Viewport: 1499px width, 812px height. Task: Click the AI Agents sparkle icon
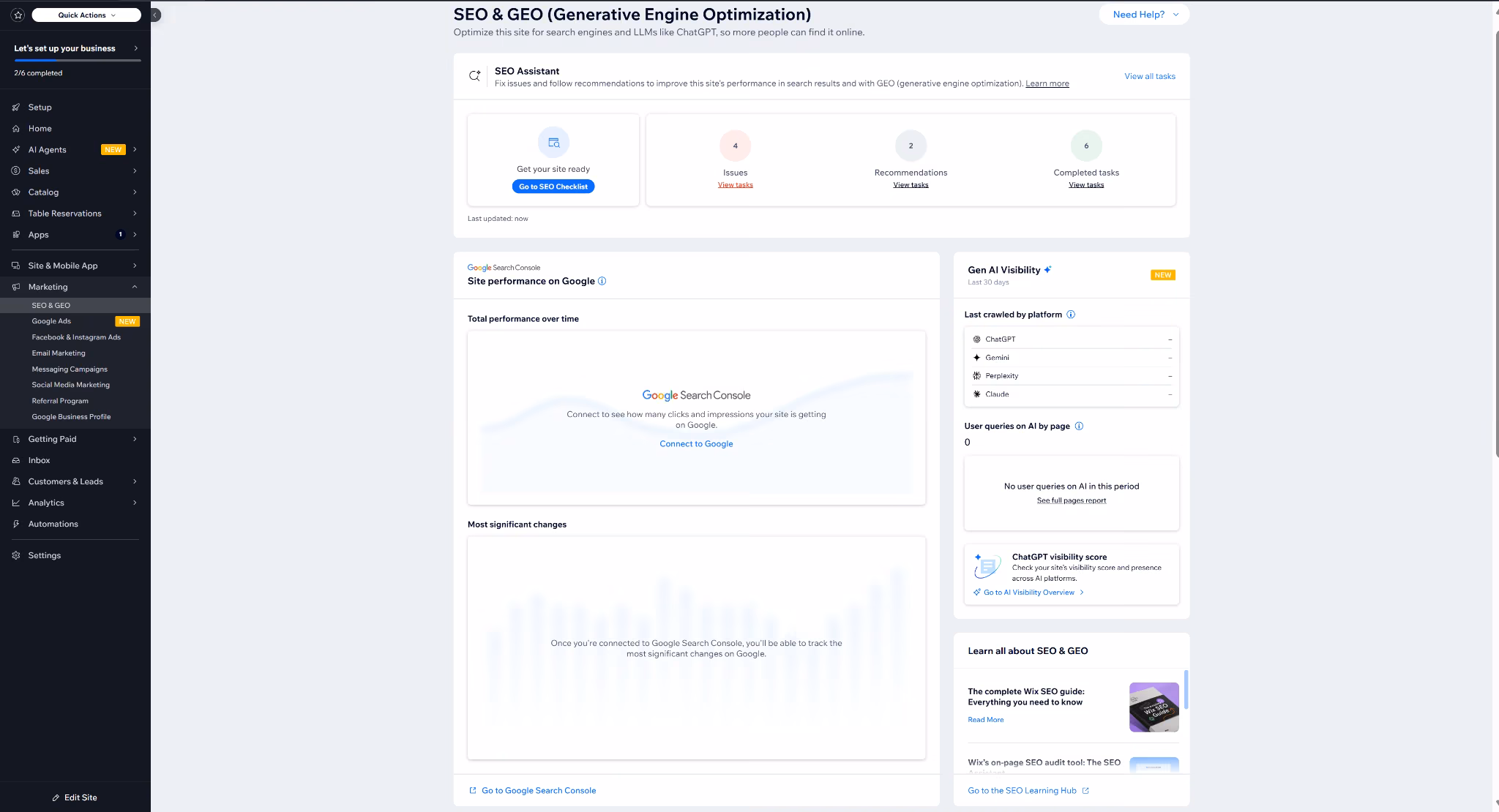[x=16, y=149]
